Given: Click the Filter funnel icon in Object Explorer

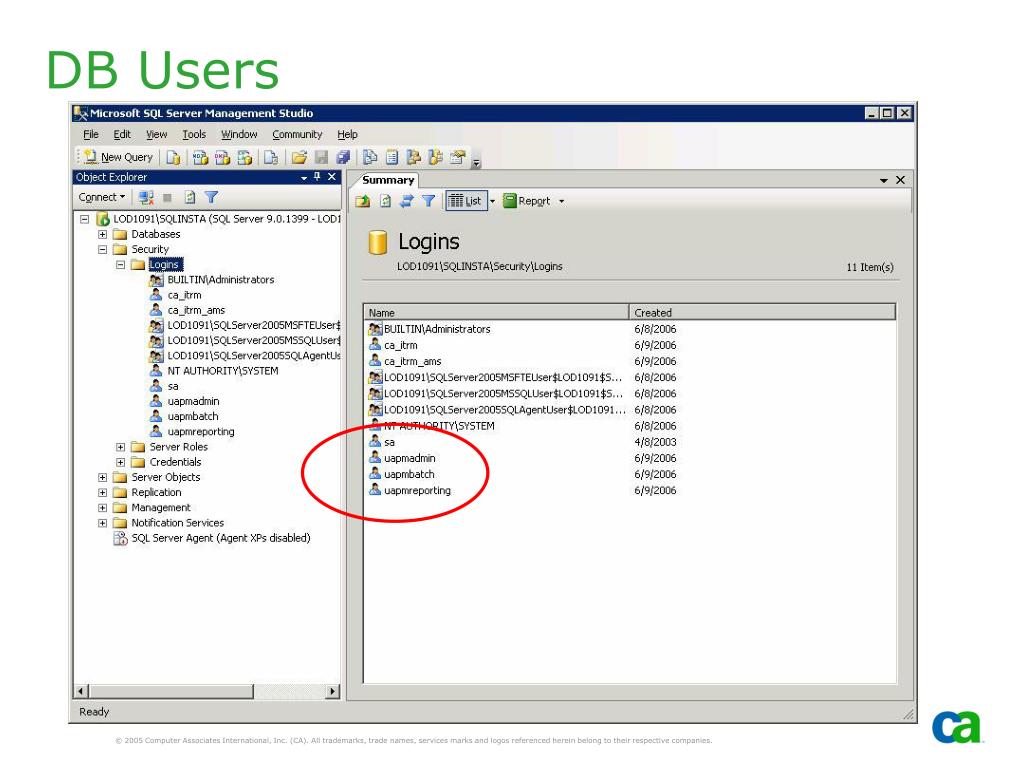Looking at the screenshot, I should coord(211,198).
